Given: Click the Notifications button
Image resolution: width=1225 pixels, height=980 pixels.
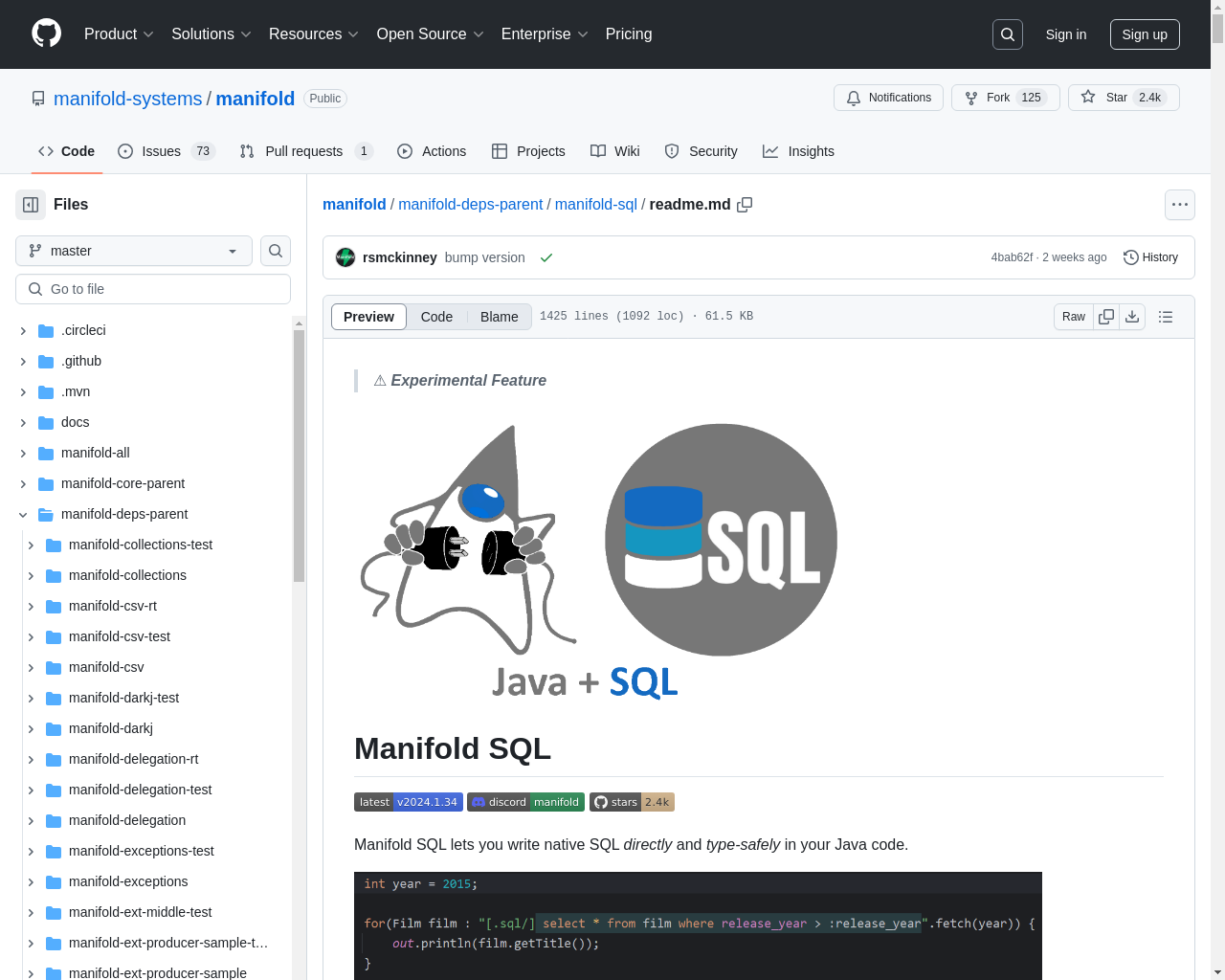Looking at the screenshot, I should point(889,98).
